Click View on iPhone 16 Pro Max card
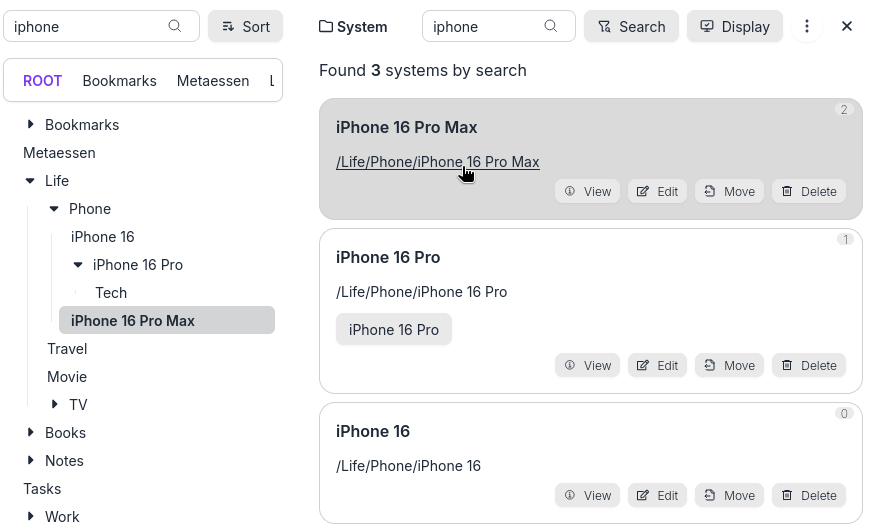872x528 pixels. pyautogui.click(x=587, y=191)
